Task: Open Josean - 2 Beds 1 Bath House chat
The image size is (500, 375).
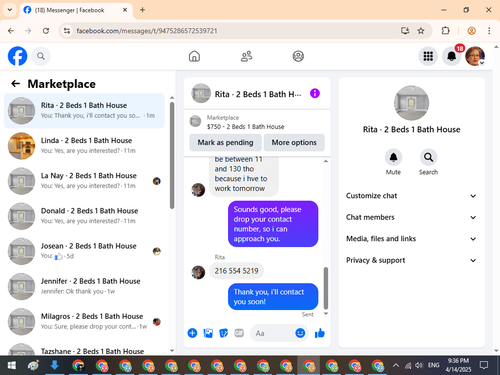Action: click(84, 251)
